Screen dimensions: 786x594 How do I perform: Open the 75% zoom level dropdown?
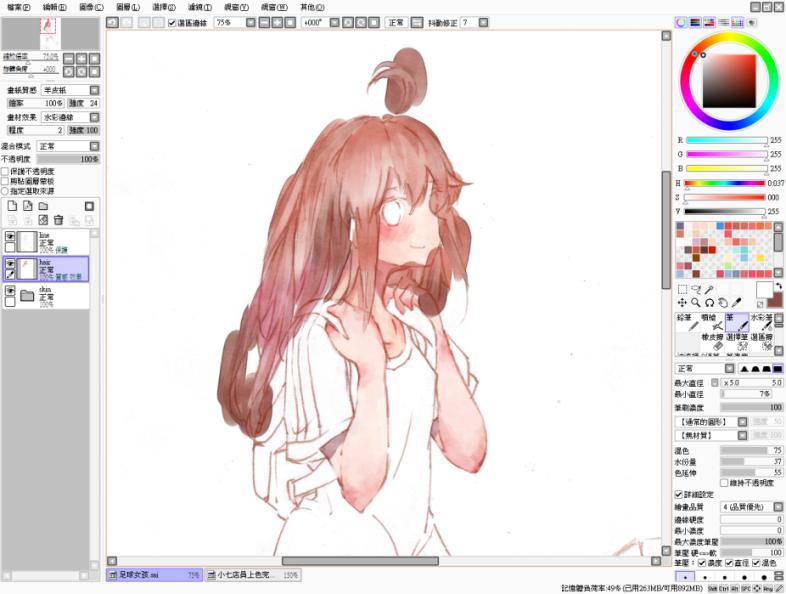[x=251, y=23]
